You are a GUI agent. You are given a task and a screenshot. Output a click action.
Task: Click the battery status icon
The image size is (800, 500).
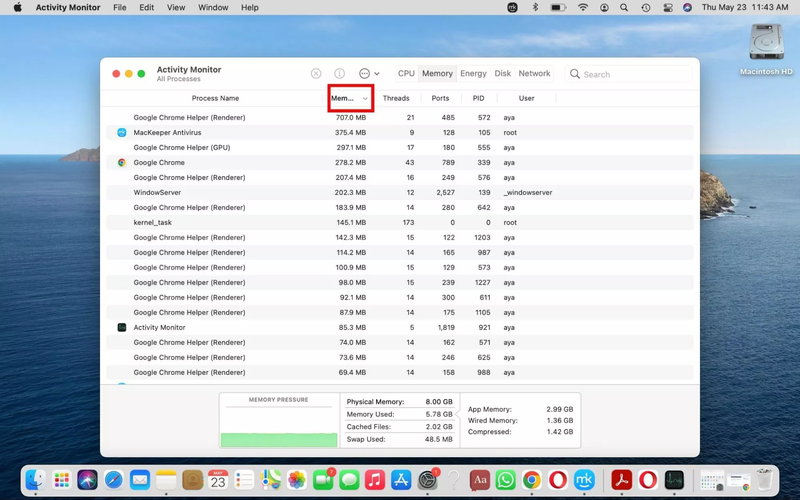pyautogui.click(x=558, y=7)
